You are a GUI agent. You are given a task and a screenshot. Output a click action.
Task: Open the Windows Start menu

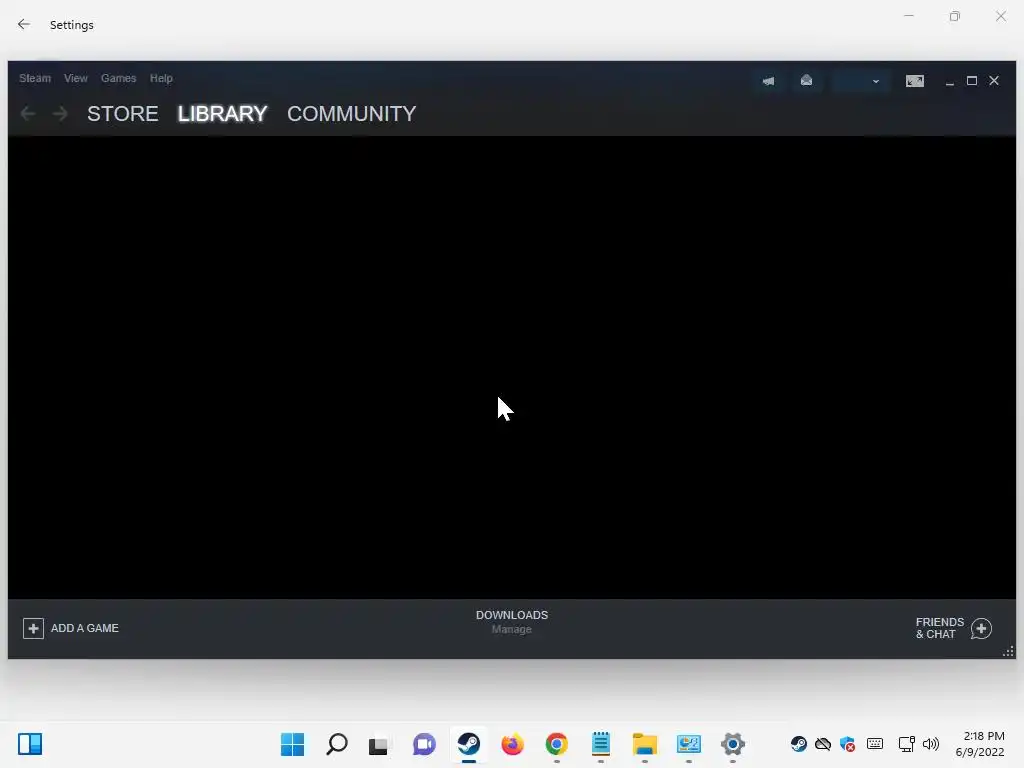[x=293, y=744]
